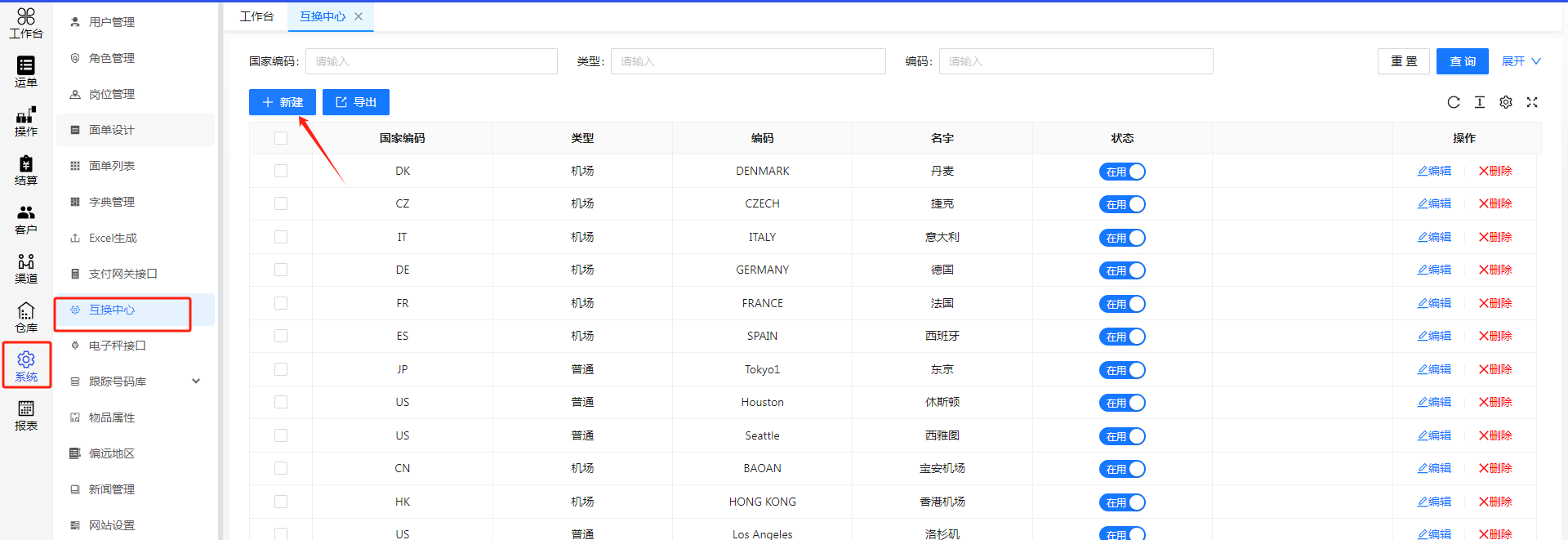Click the 新建 button
Viewport: 1568px width, 540px height.
click(282, 102)
